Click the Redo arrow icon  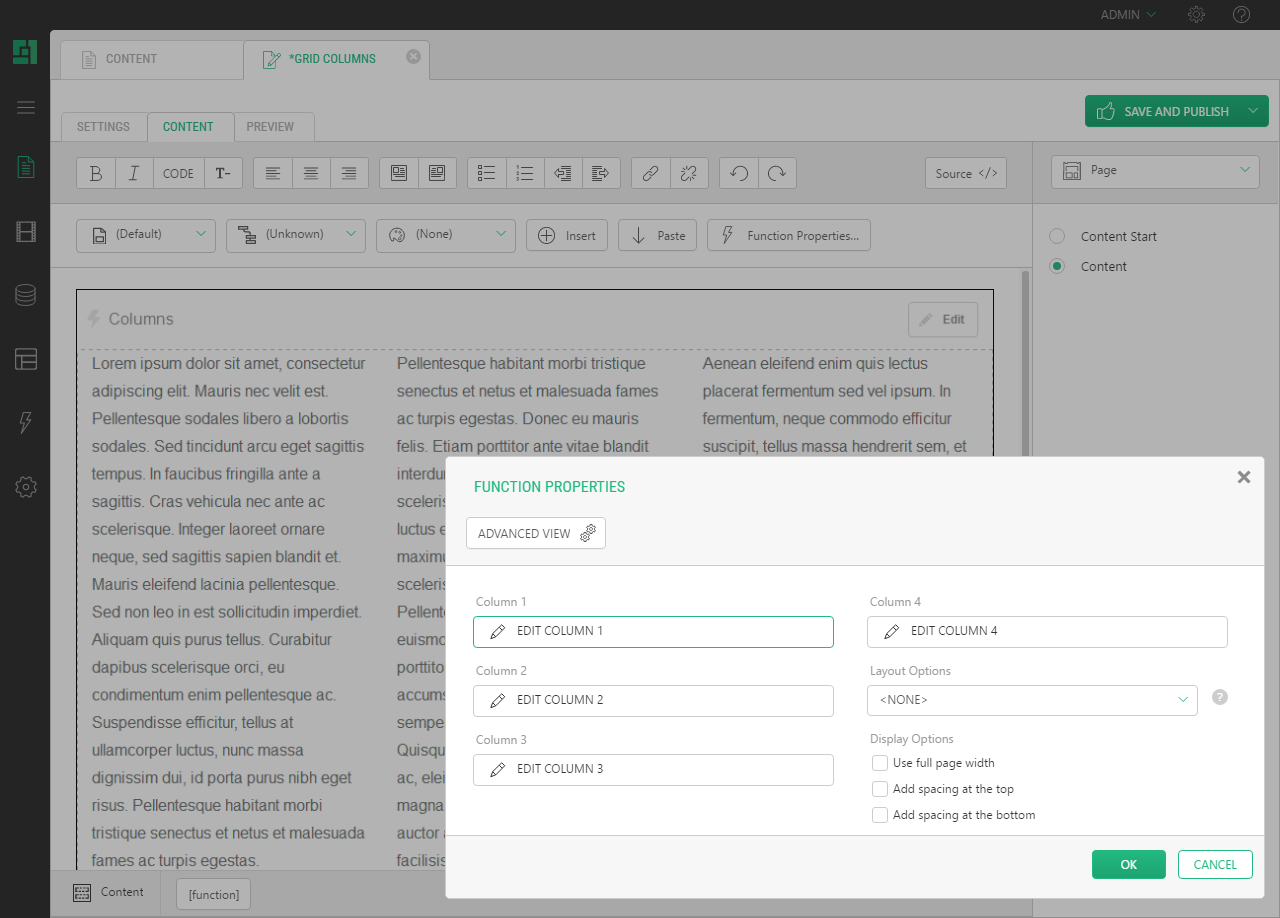pyautogui.click(x=777, y=173)
